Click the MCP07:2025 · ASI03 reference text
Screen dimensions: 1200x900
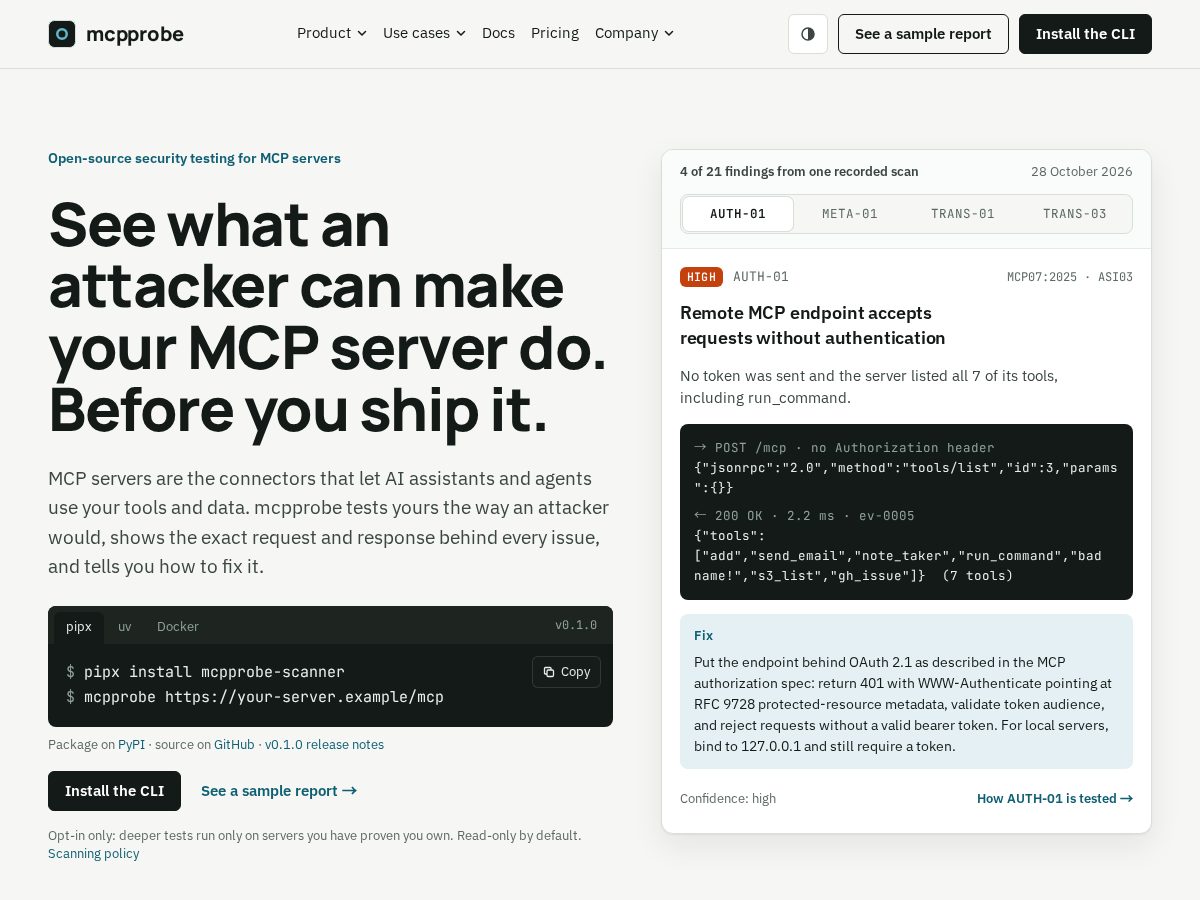pos(1070,277)
